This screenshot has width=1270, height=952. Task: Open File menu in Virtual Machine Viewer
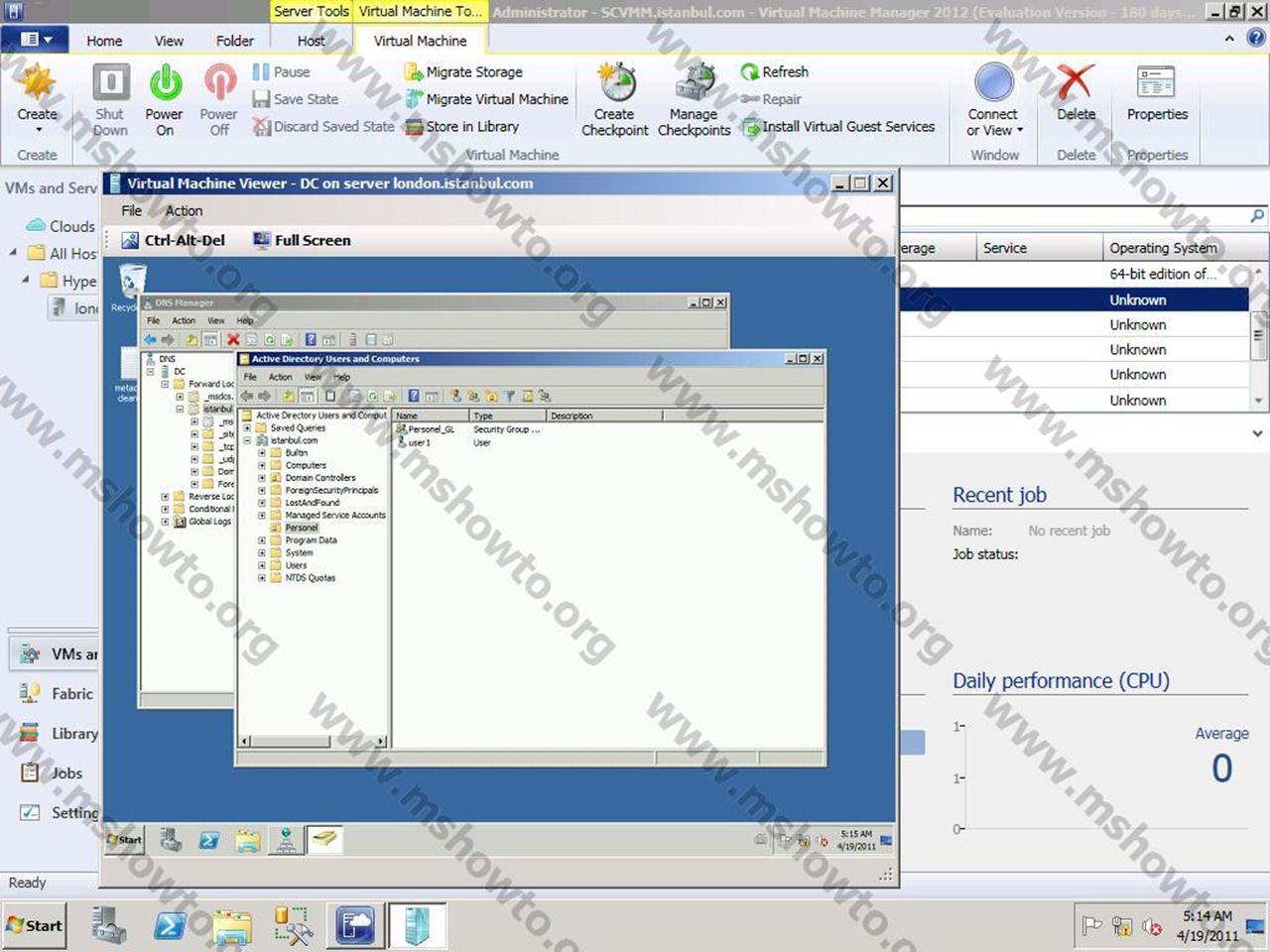pos(131,210)
